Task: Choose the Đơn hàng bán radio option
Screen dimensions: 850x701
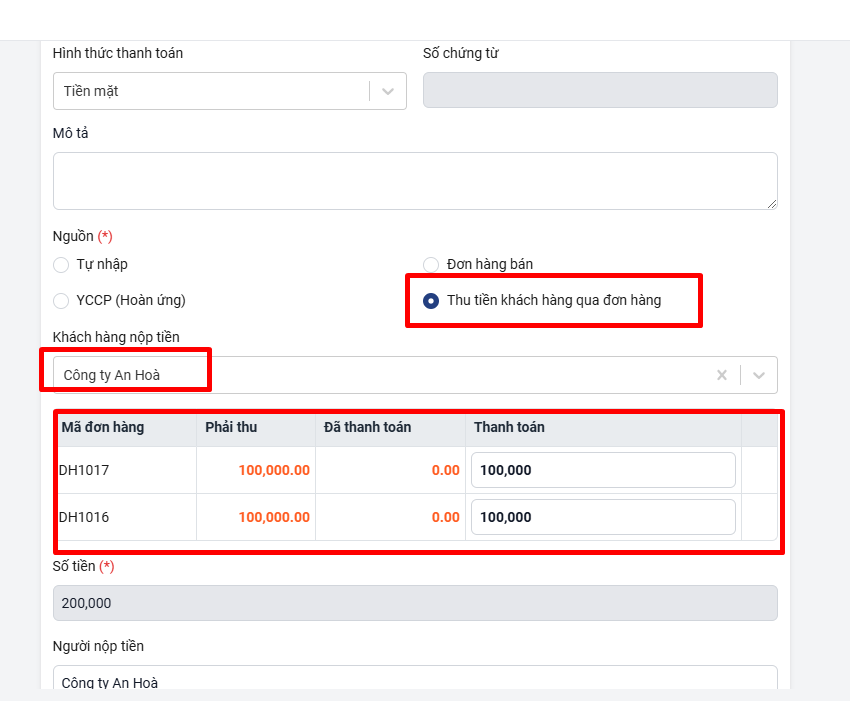Action: pos(431,265)
